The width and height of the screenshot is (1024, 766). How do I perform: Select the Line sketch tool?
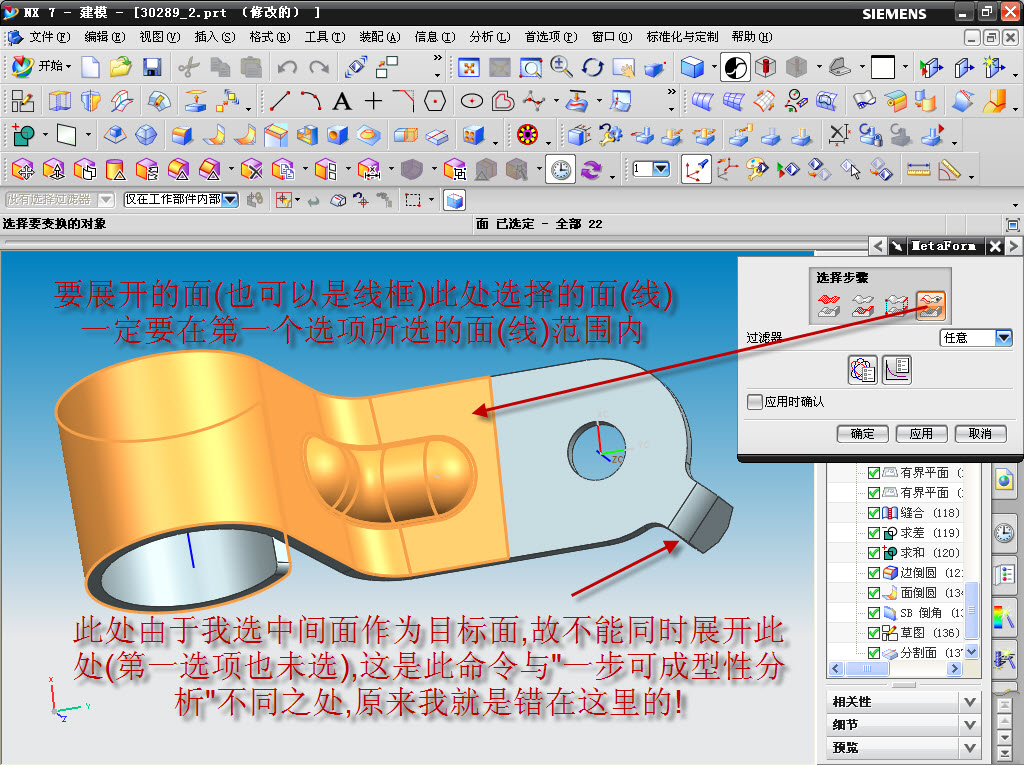pyautogui.click(x=280, y=101)
